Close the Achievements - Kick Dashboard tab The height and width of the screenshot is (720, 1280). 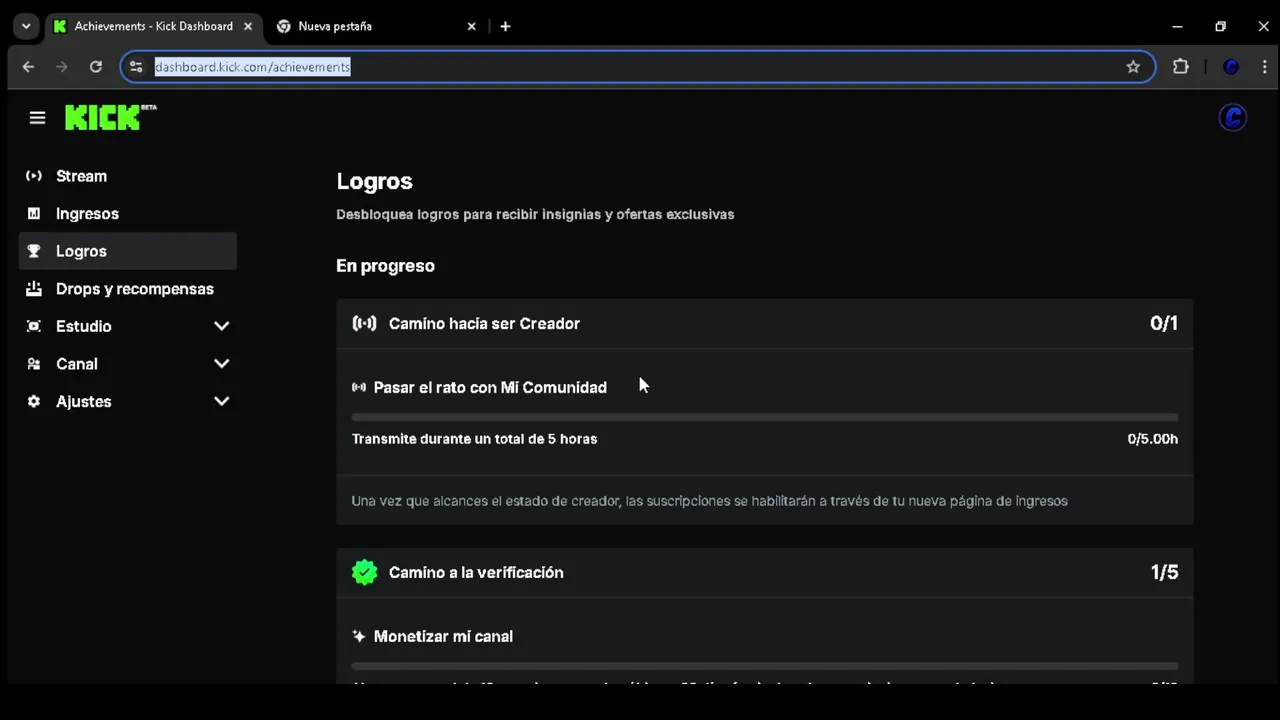248,26
